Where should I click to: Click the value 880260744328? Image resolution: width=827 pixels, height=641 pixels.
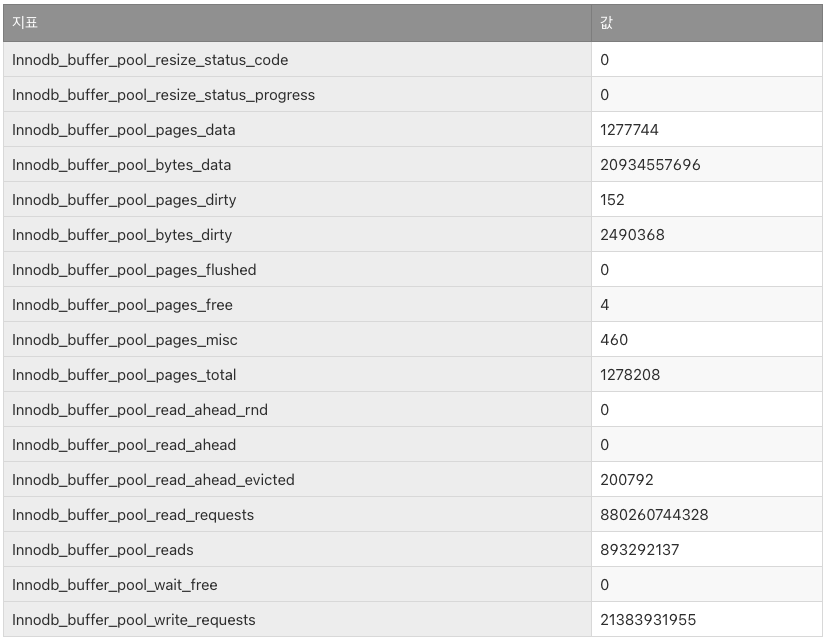click(x=654, y=515)
